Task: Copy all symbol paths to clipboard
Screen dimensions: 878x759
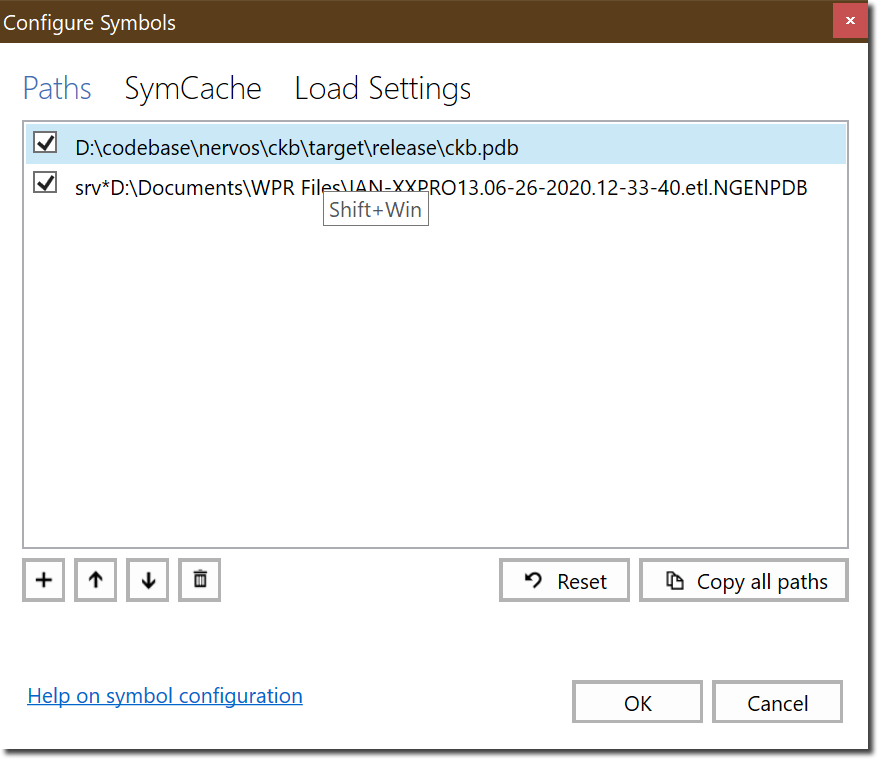Action: click(743, 580)
